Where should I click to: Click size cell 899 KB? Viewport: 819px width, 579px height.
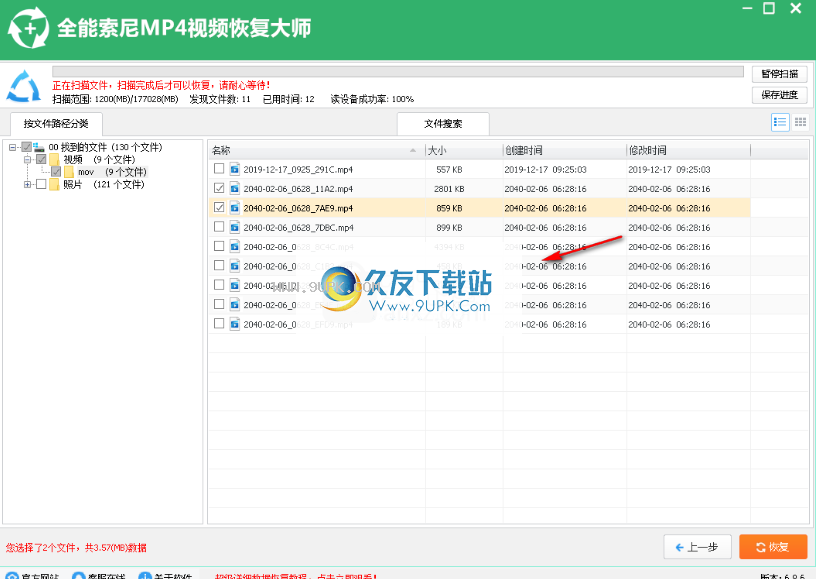(449, 227)
